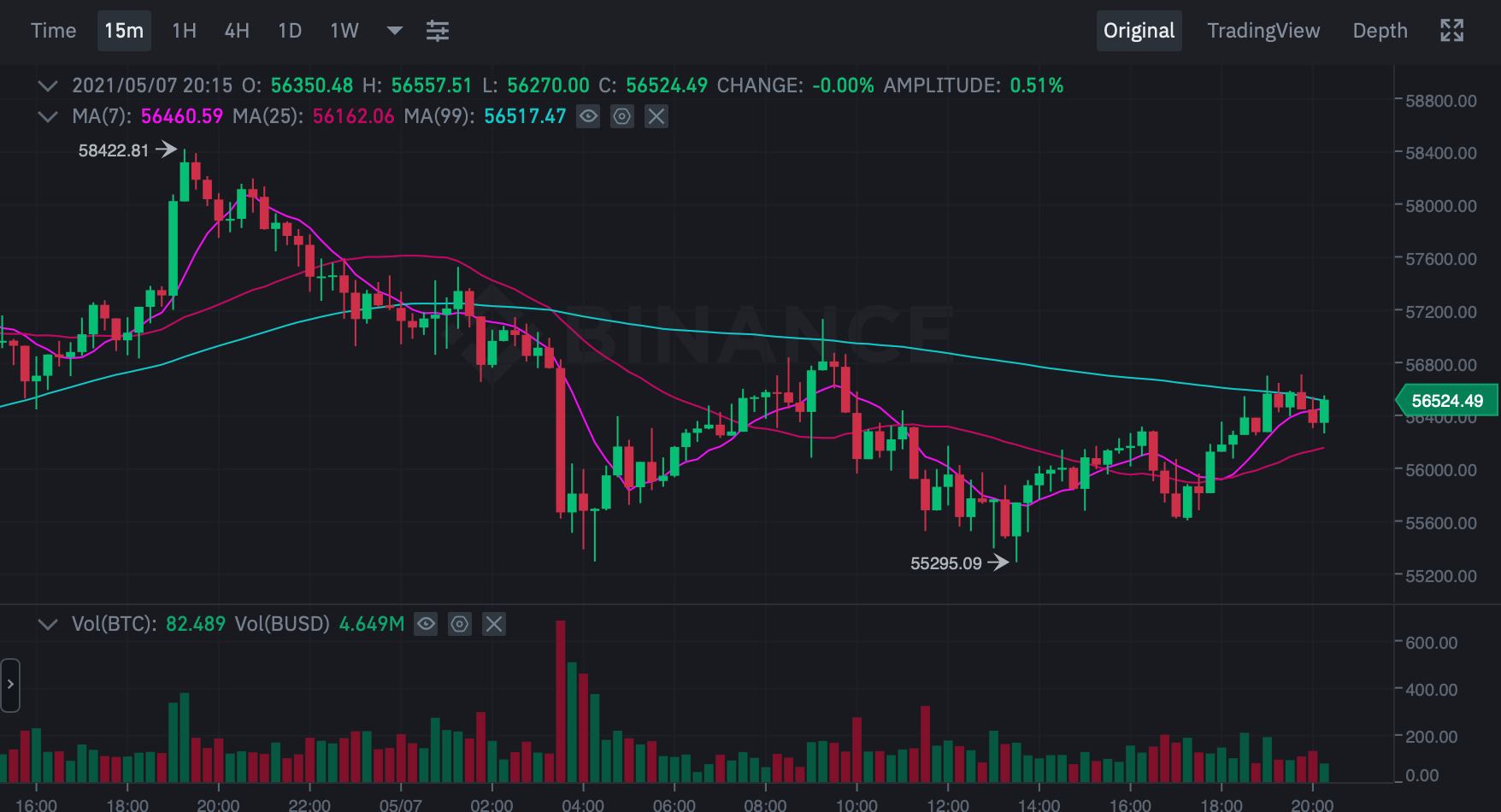The image size is (1501, 812).
Task: Collapse the MA indicator legend
Action: [x=48, y=116]
